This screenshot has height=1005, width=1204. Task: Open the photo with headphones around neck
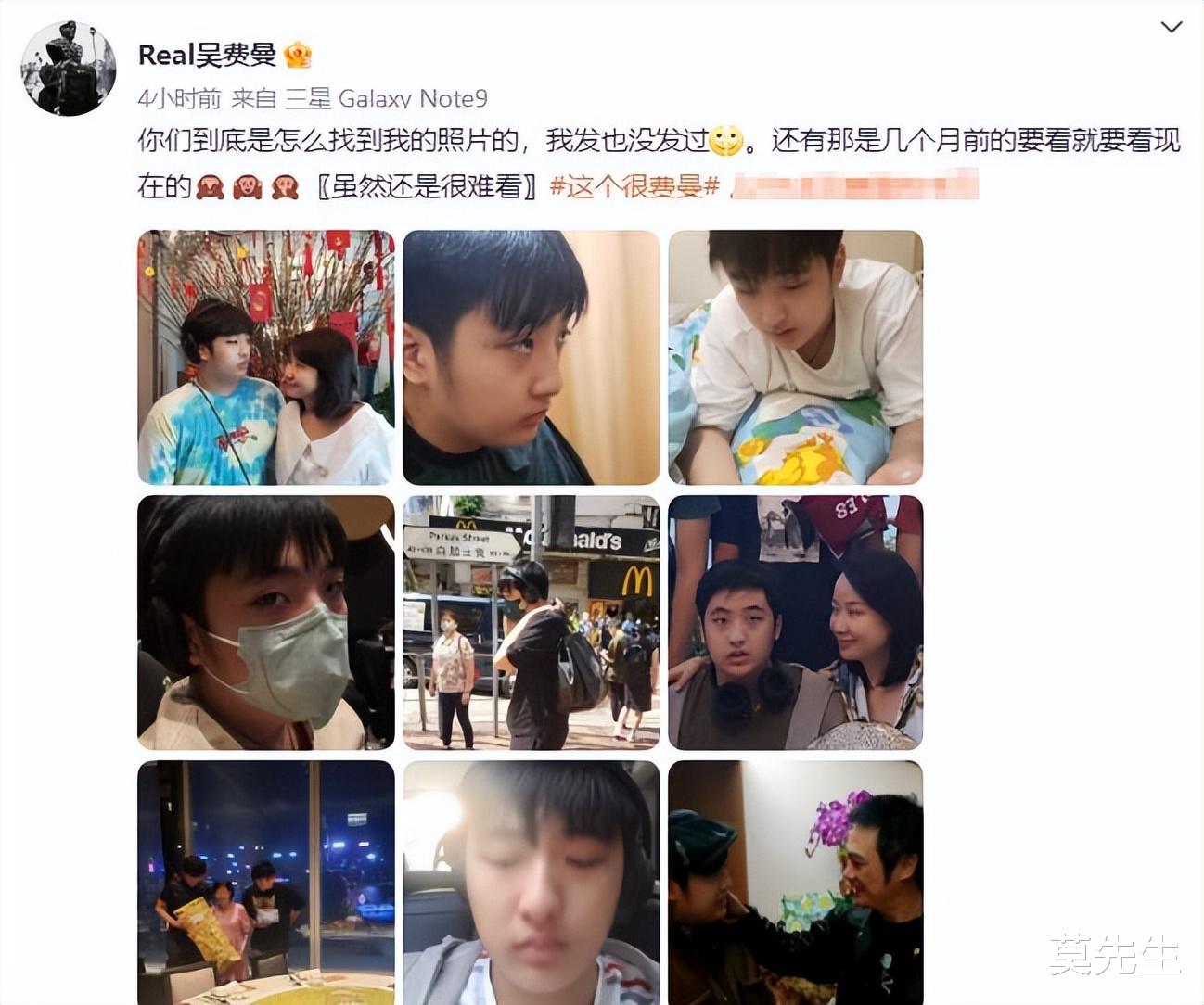796,622
